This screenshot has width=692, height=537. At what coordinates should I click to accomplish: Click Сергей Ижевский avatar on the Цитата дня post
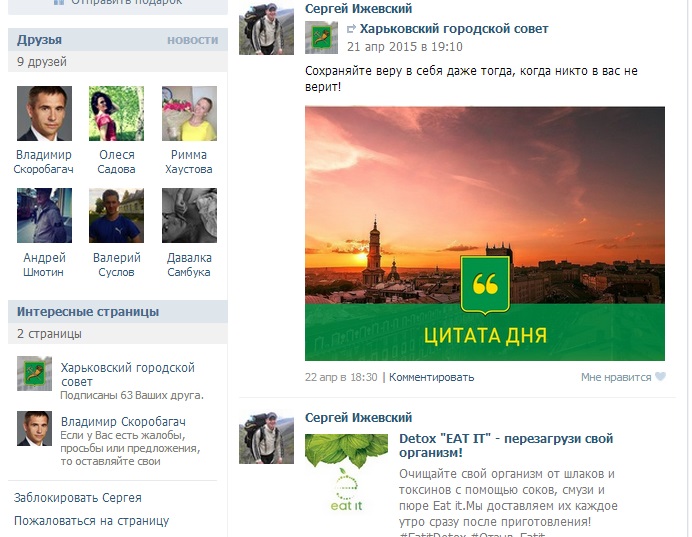(x=266, y=28)
